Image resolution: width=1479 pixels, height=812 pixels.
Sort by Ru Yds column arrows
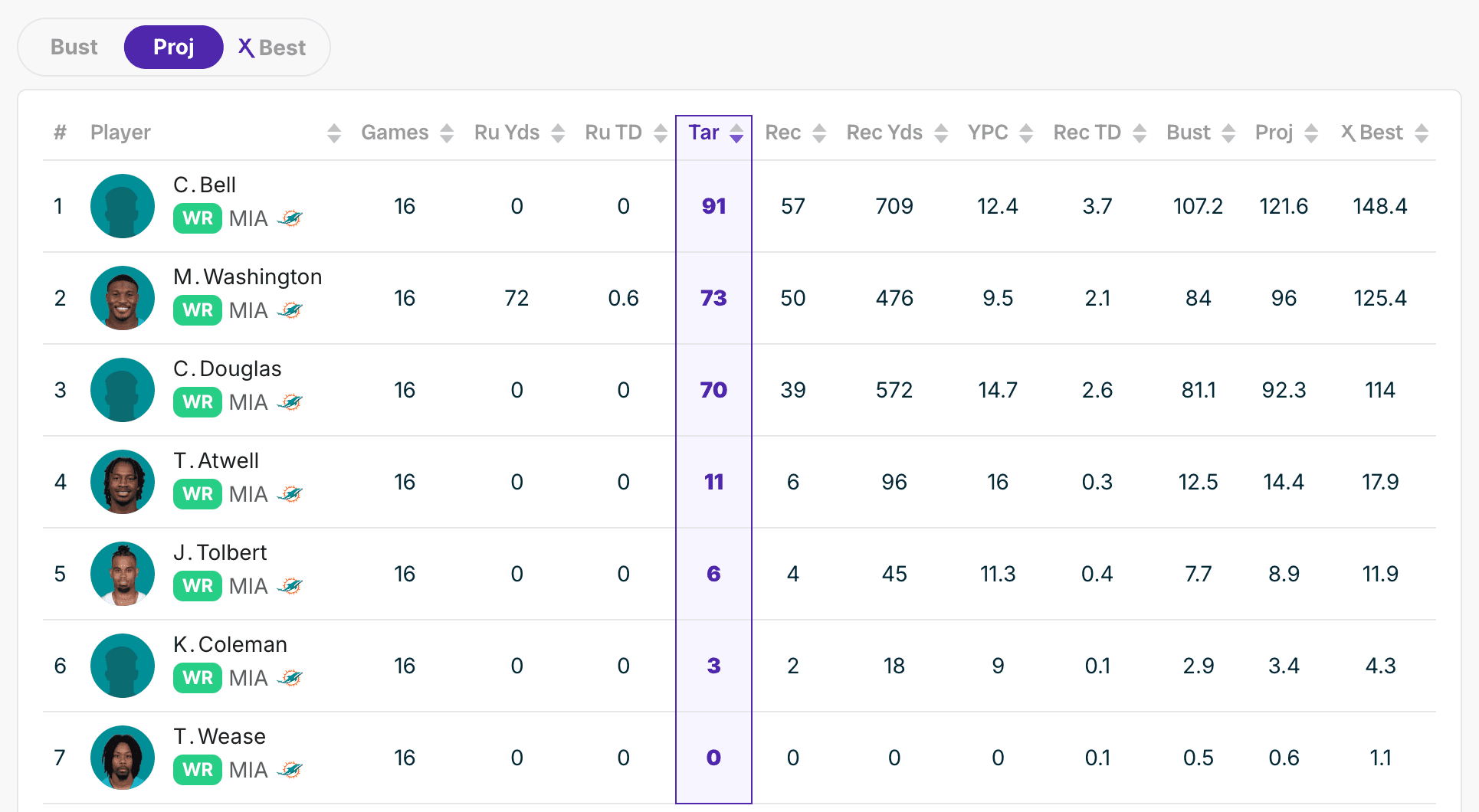coord(558,133)
